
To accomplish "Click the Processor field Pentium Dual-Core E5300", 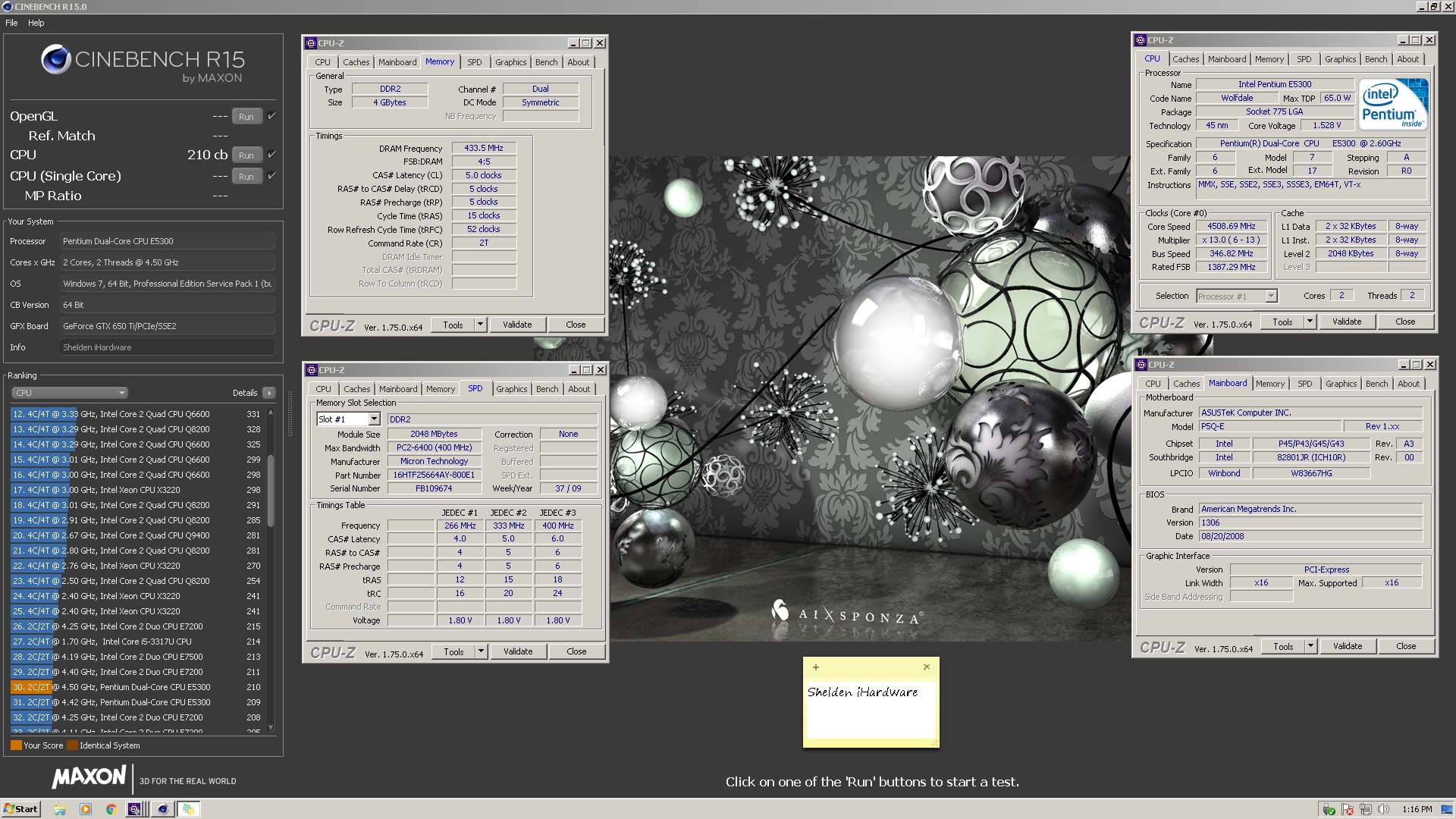I will point(168,241).
